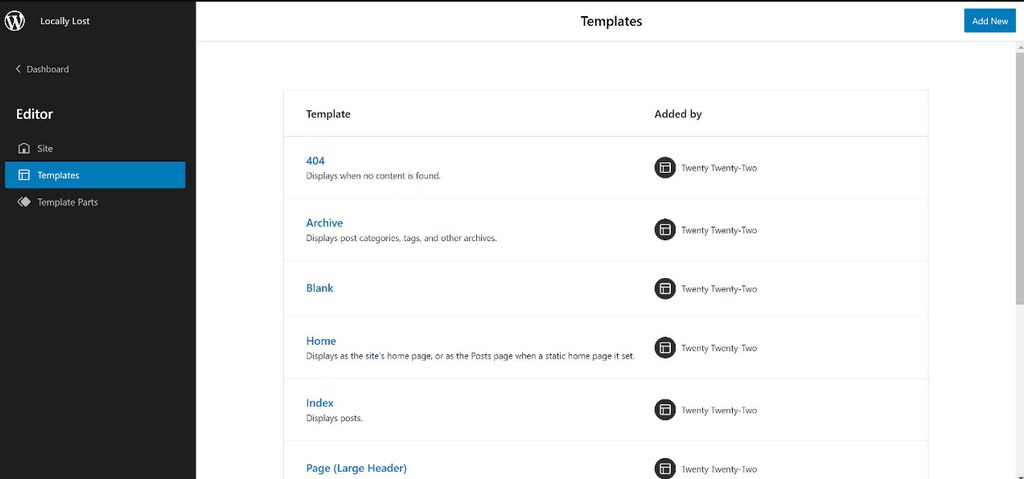The width and height of the screenshot is (1024, 479).
Task: Open the Blank template
Action: (x=319, y=288)
